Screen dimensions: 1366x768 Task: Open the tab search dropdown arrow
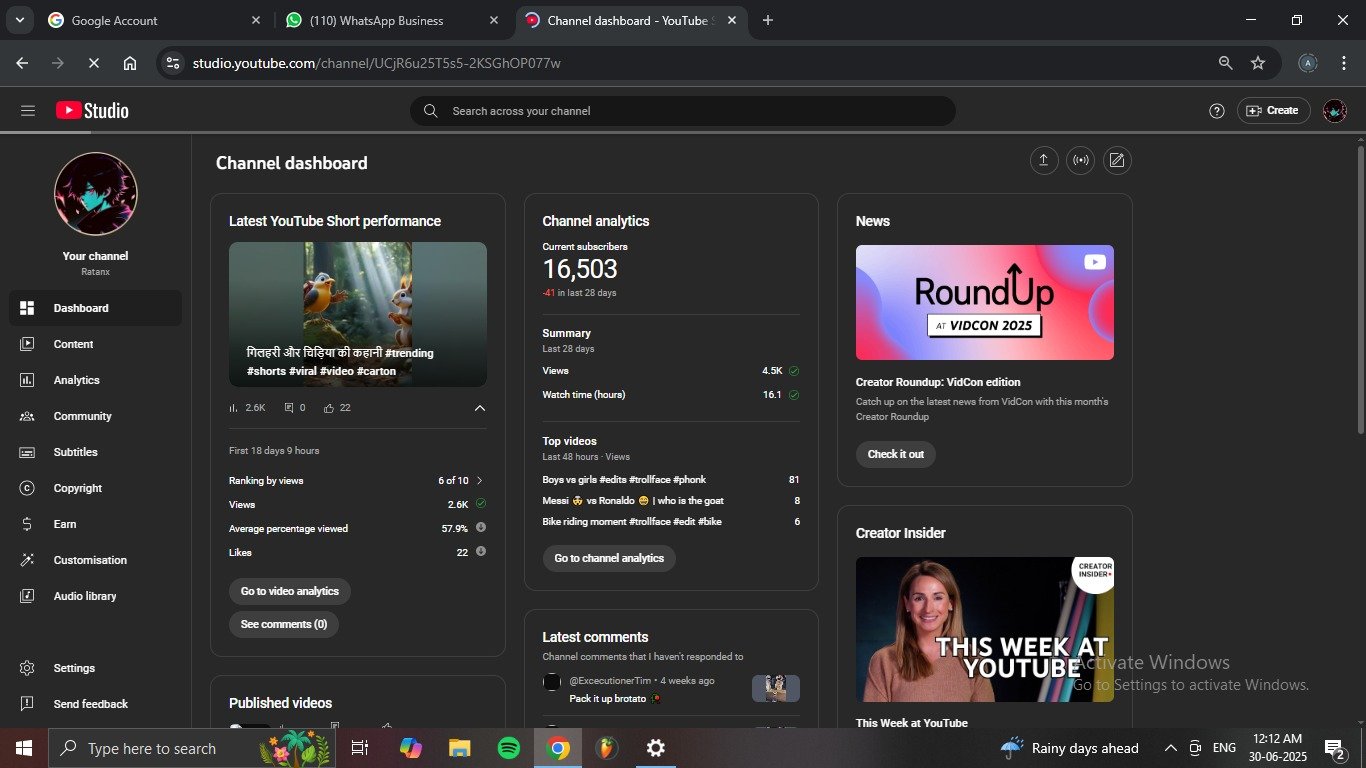coord(19,20)
